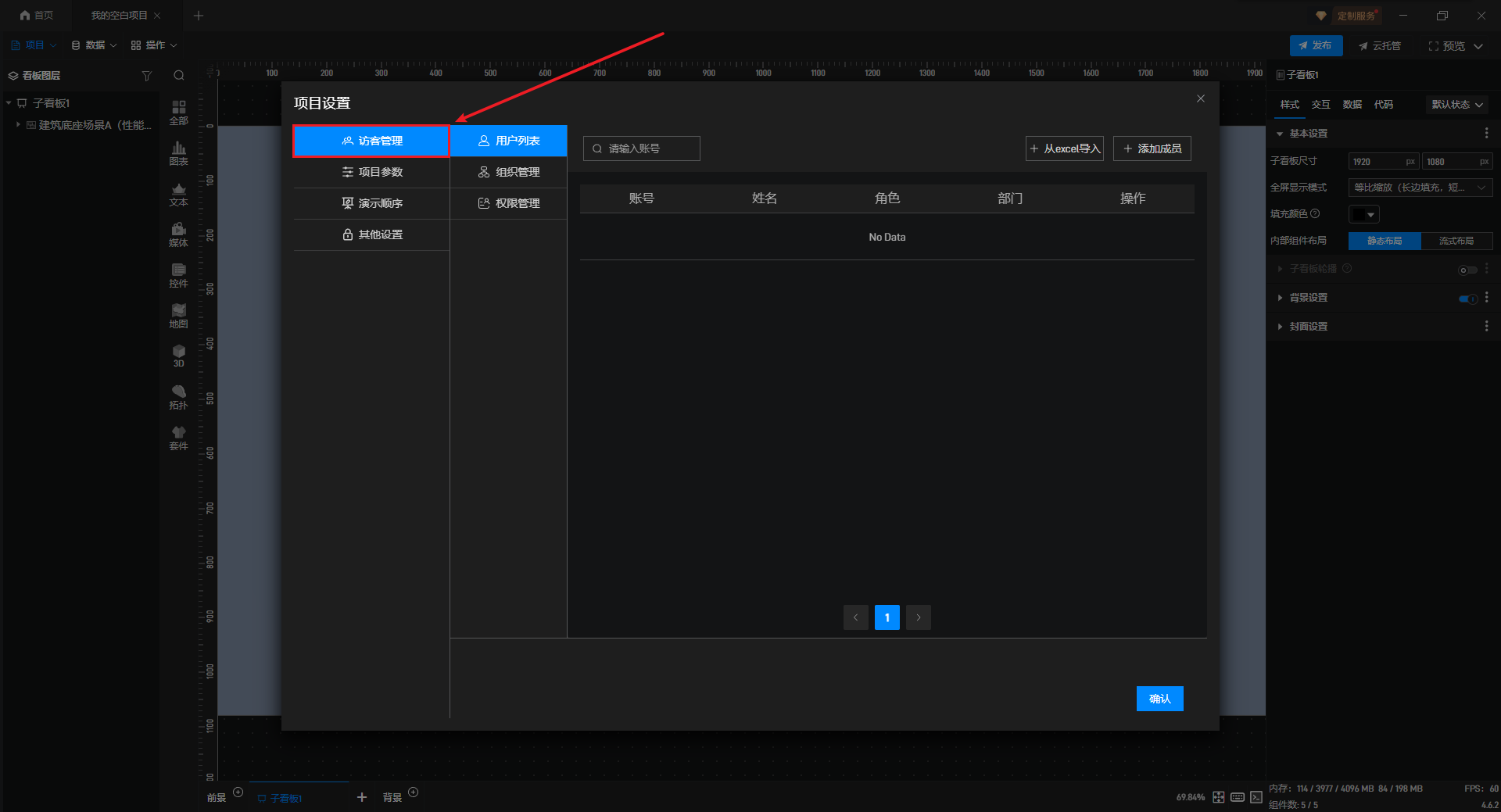1501x812 pixels.
Task: Click the 发布 publish button
Action: coord(1317,45)
